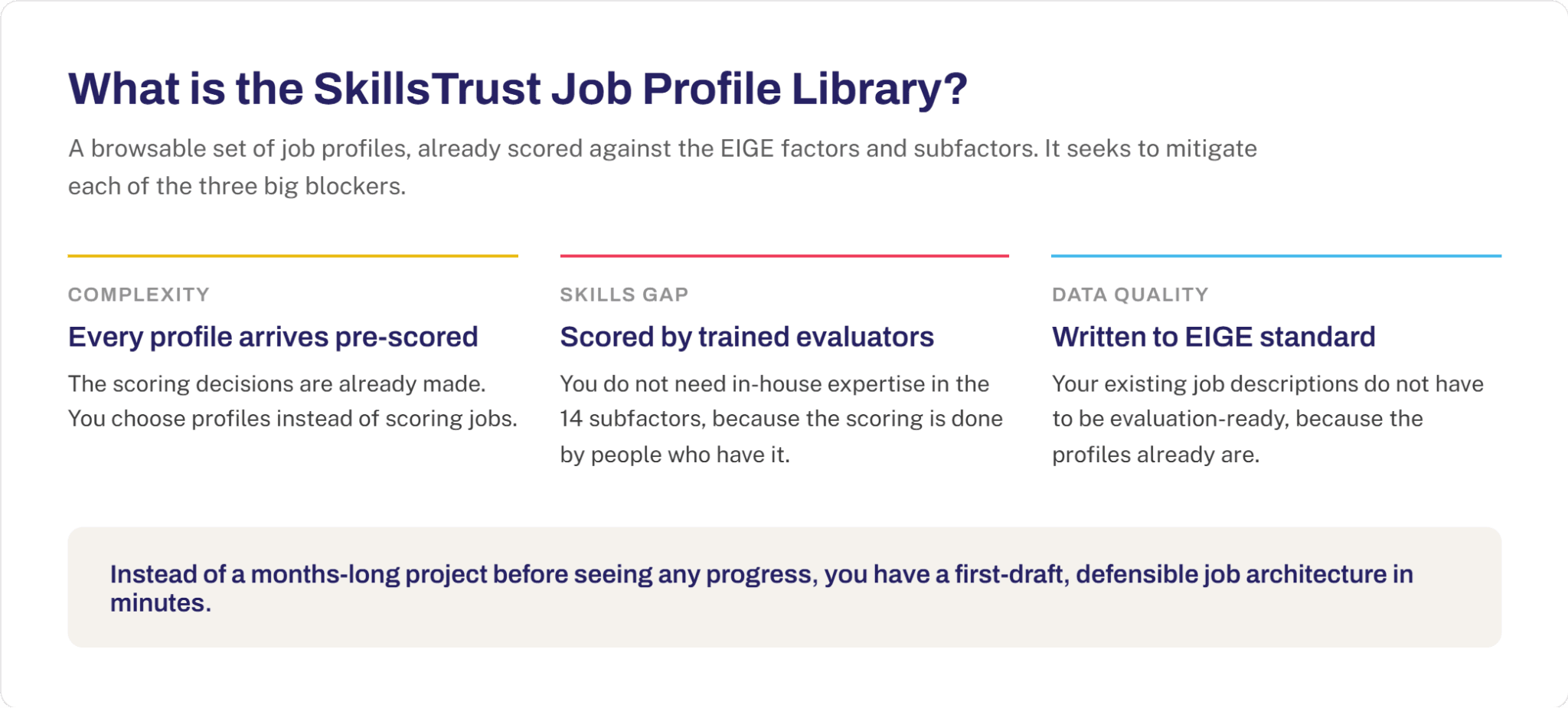The image size is (1568, 708).
Task: Click the yellow divider above Complexity
Action: [x=292, y=256]
